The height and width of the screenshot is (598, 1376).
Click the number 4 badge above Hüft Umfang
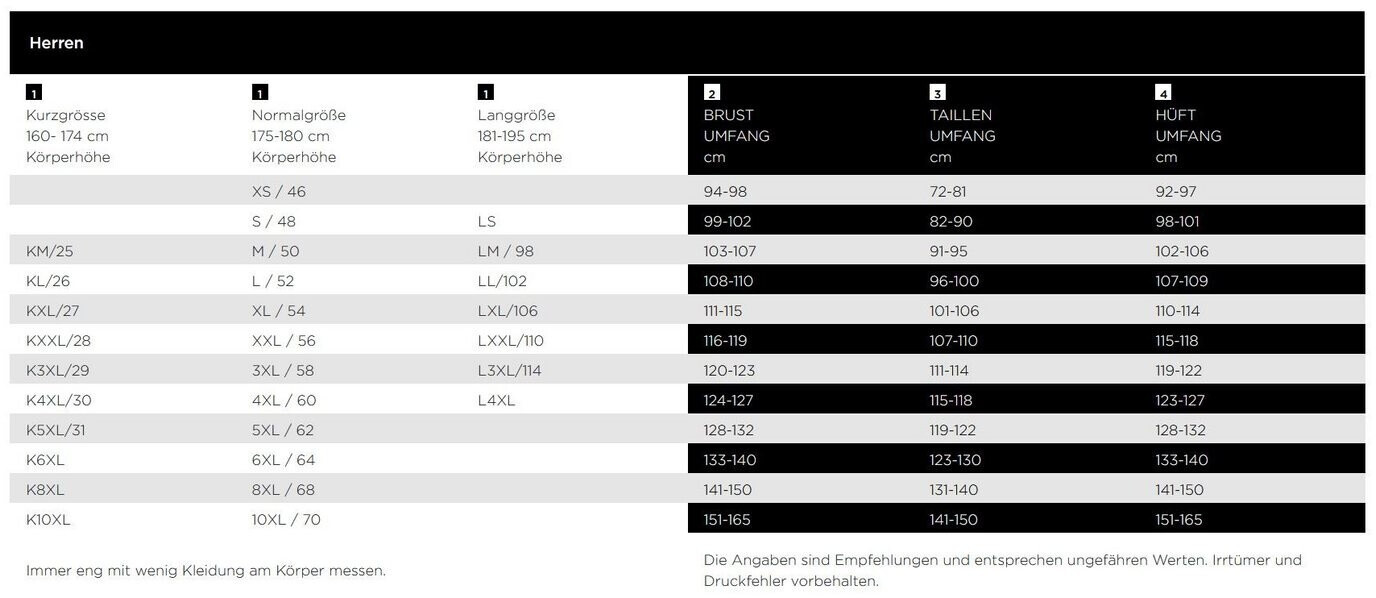[1163, 93]
